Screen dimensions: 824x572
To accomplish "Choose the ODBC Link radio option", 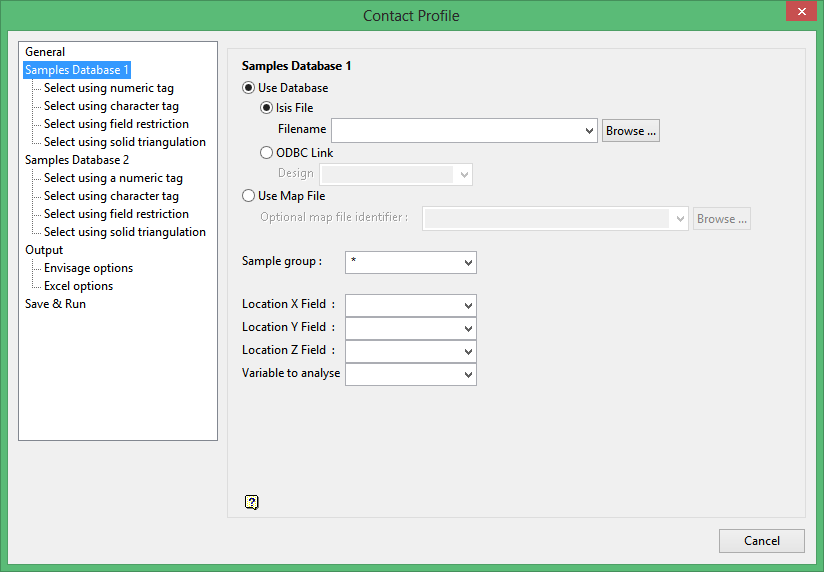I will [x=267, y=153].
